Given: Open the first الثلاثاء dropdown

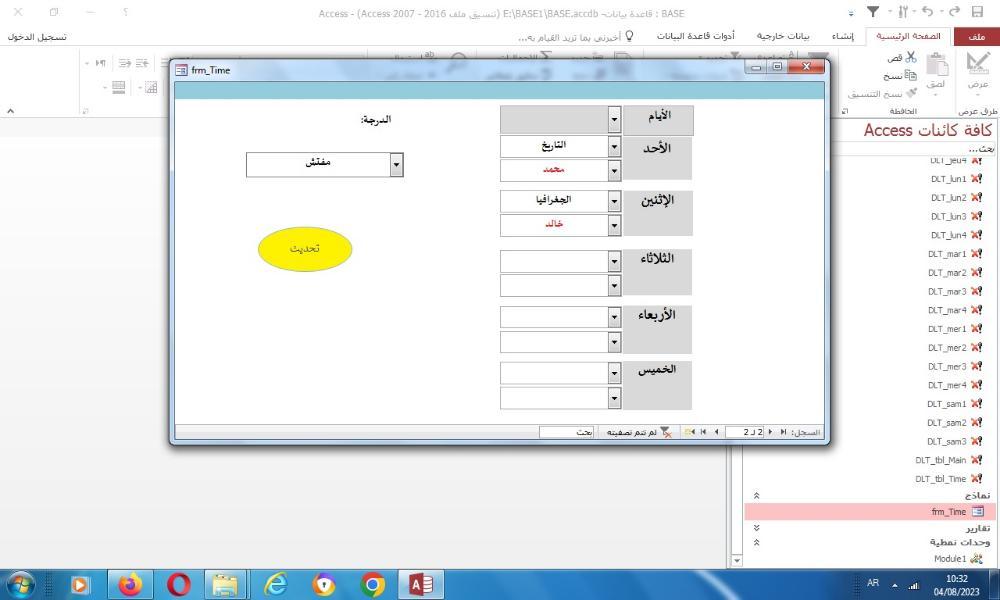Looking at the screenshot, I should pos(614,261).
